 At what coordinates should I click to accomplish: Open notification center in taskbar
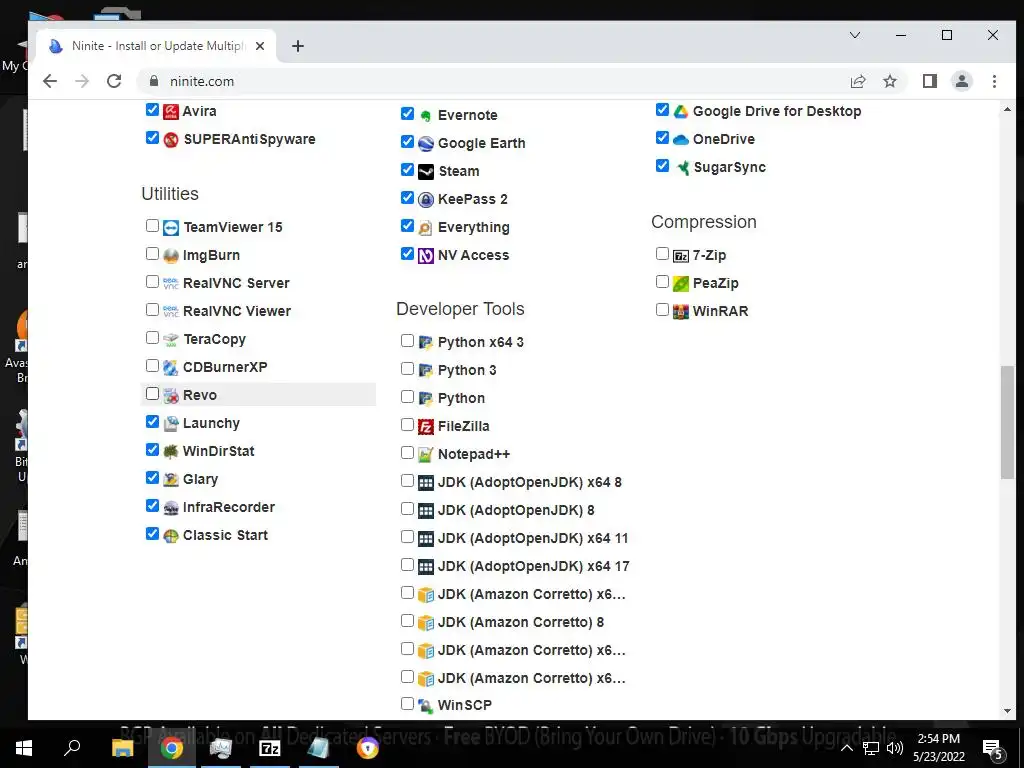tap(993, 748)
